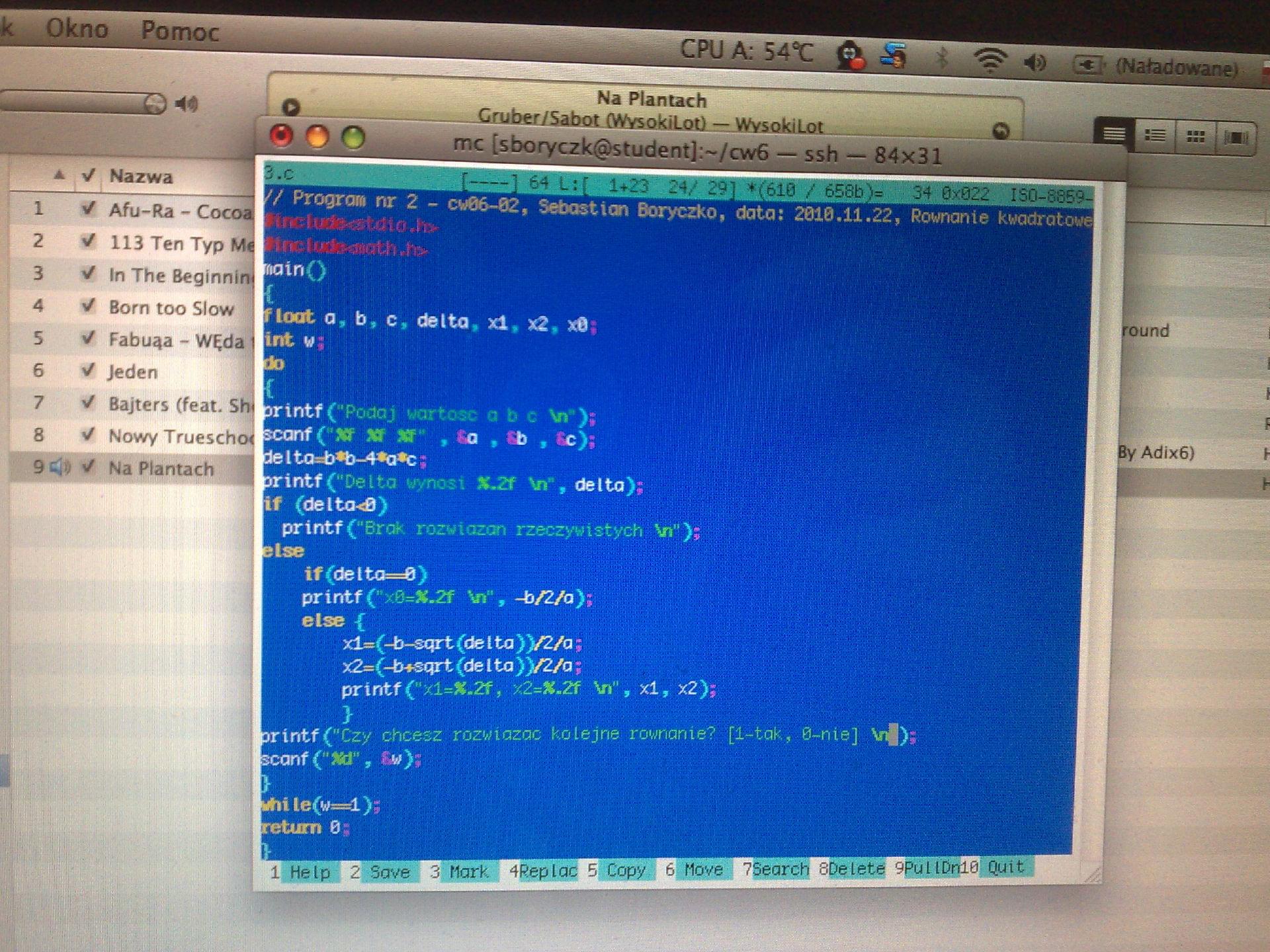Click 4 Replac in mc function bar
Image resolution: width=1270 pixels, height=952 pixels.
click(x=543, y=871)
